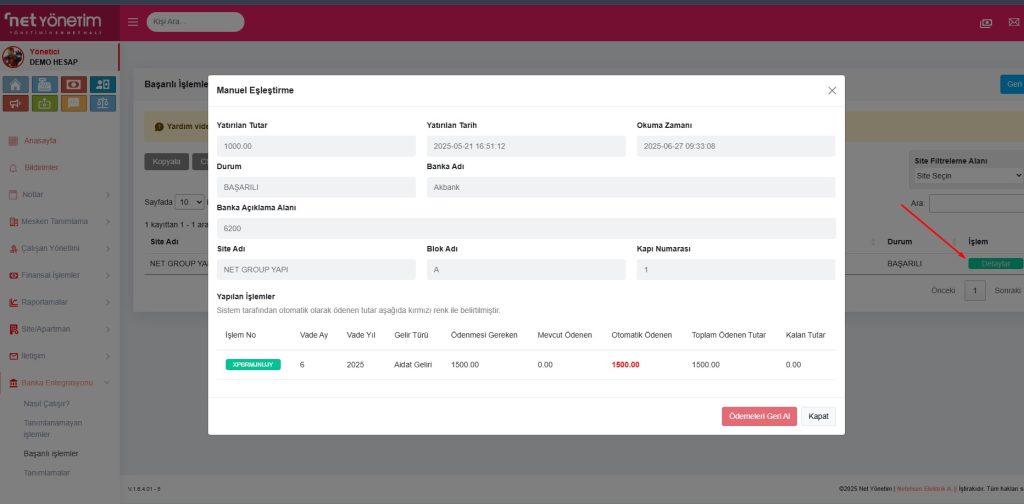1024x504 pixels.
Task: Click the cash icon in top header
Action: [986, 22]
